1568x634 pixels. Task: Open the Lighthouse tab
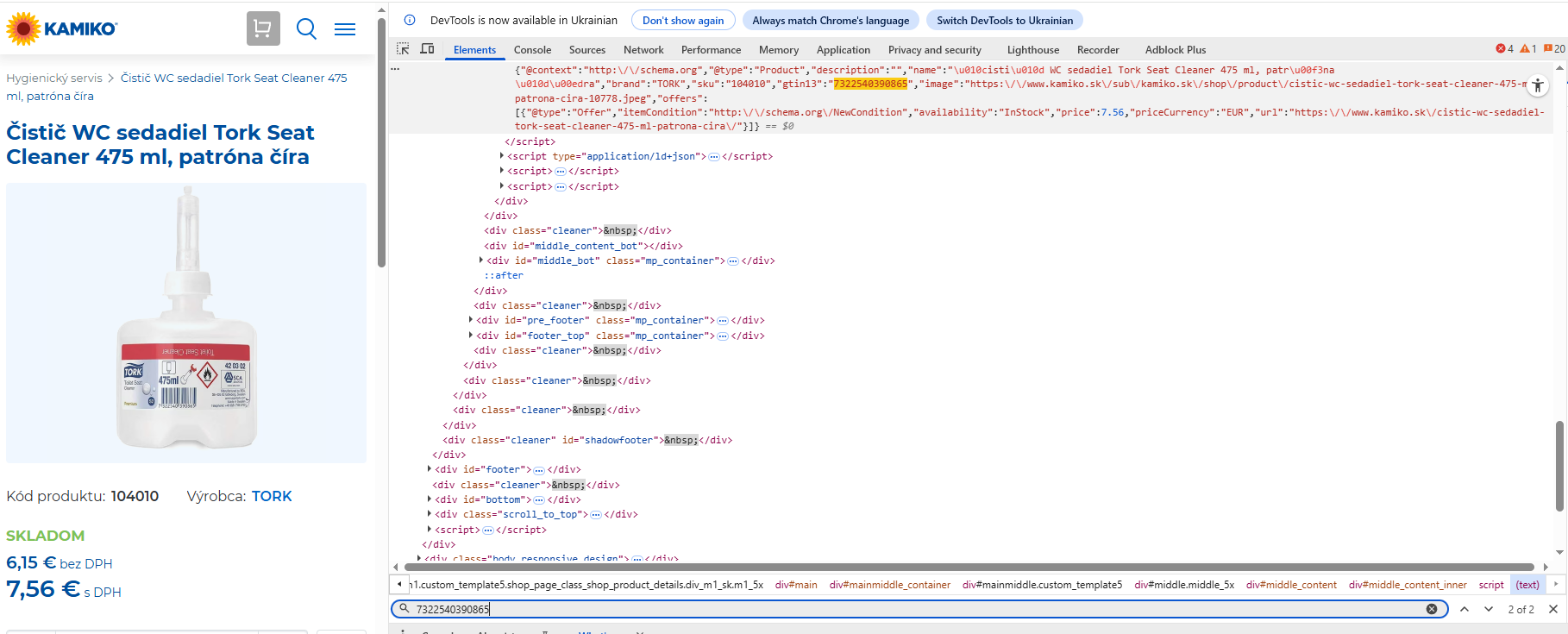(1033, 50)
